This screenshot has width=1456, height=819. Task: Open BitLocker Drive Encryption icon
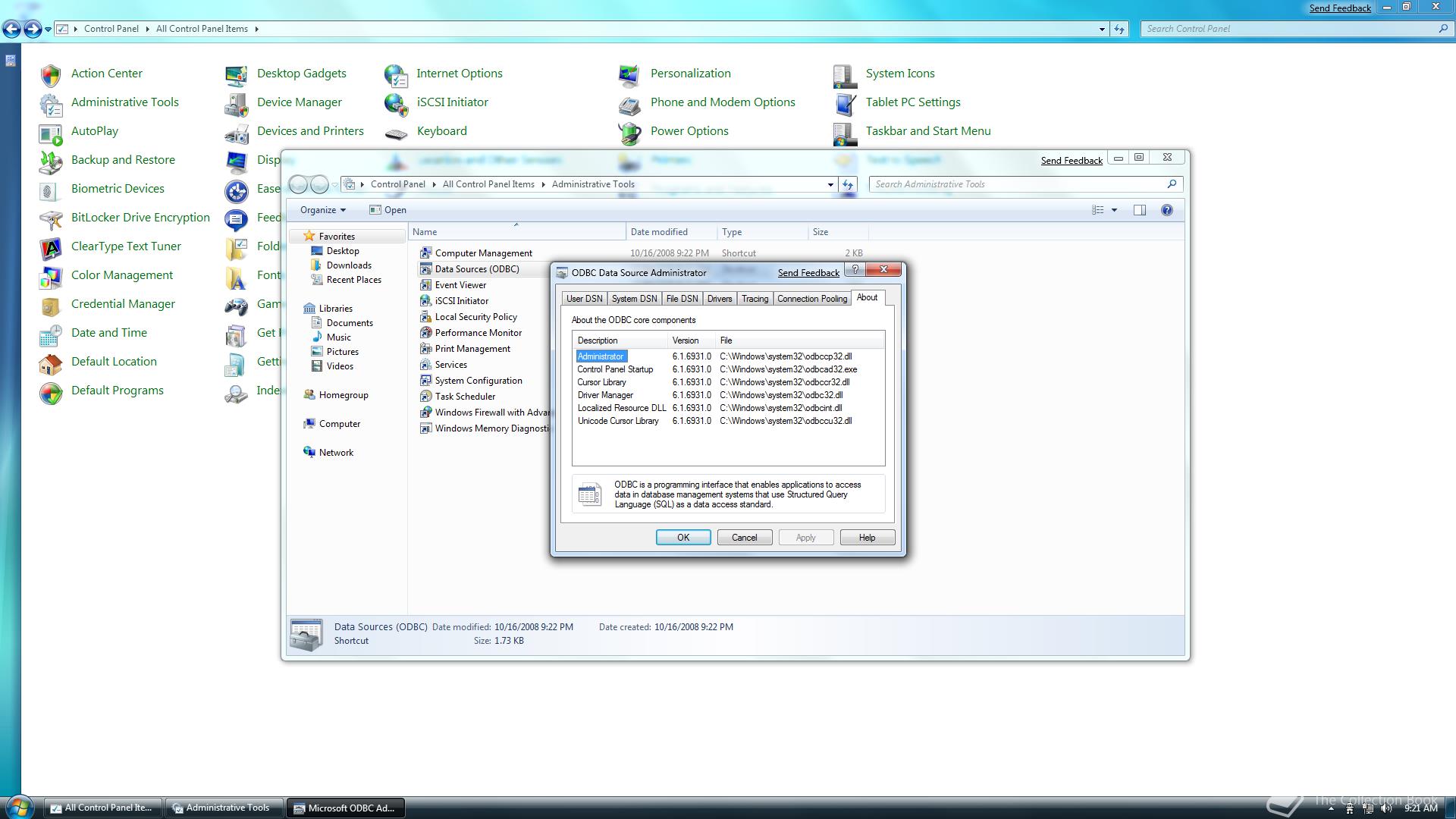[x=51, y=218]
